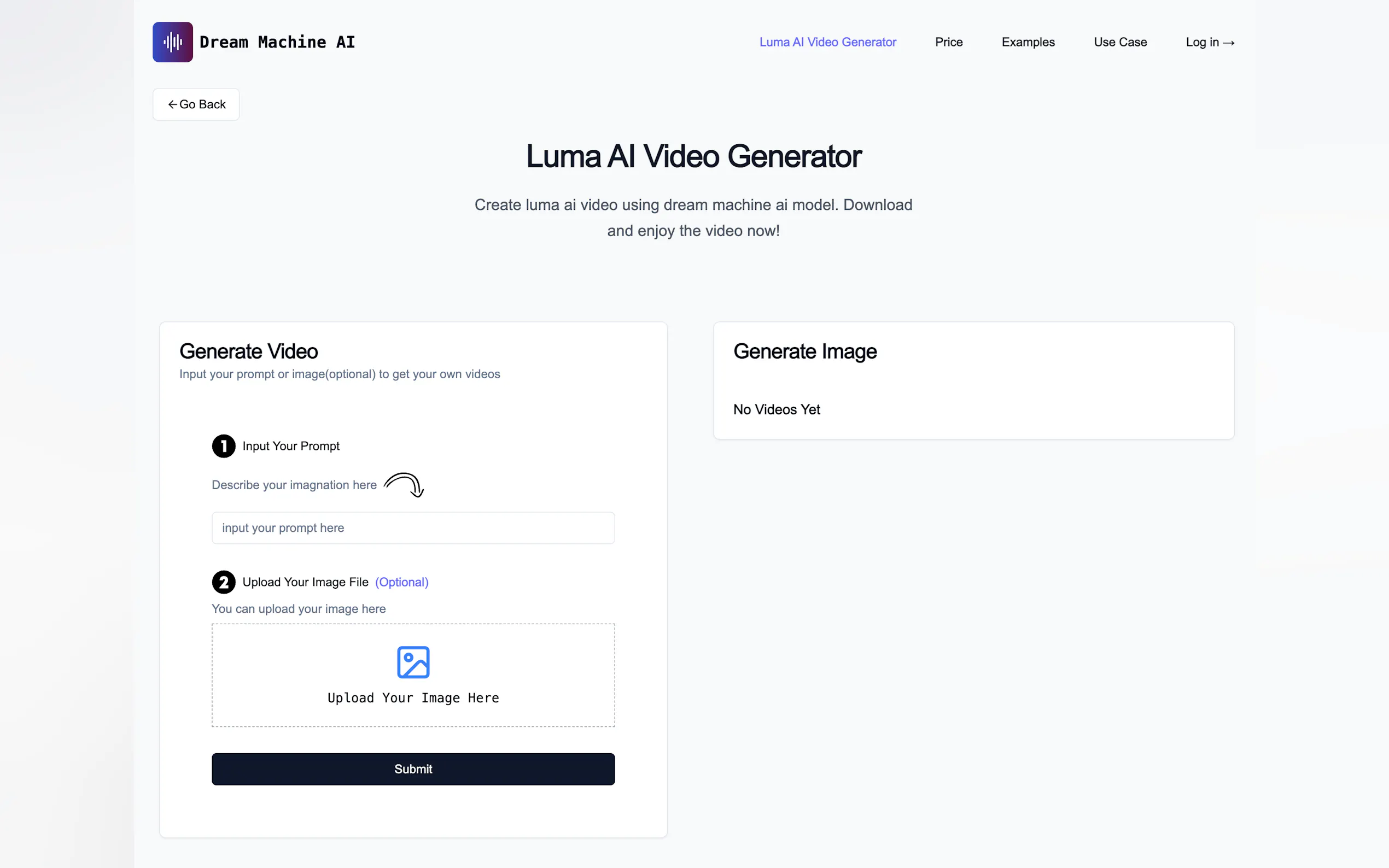Click the Dream Machine AI brand text
Viewport: 1389px width, 868px height.
pyautogui.click(x=277, y=42)
